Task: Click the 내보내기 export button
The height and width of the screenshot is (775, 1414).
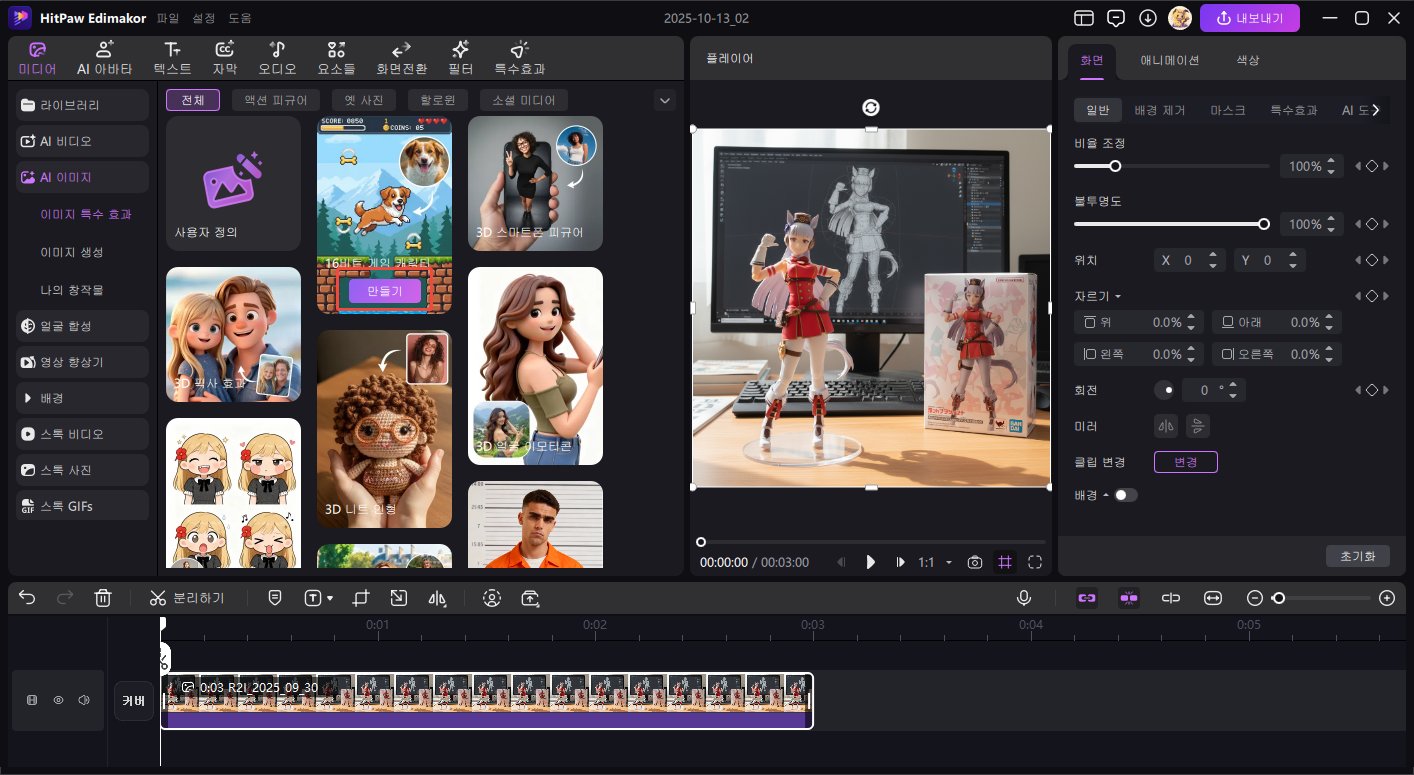Action: [x=1249, y=18]
